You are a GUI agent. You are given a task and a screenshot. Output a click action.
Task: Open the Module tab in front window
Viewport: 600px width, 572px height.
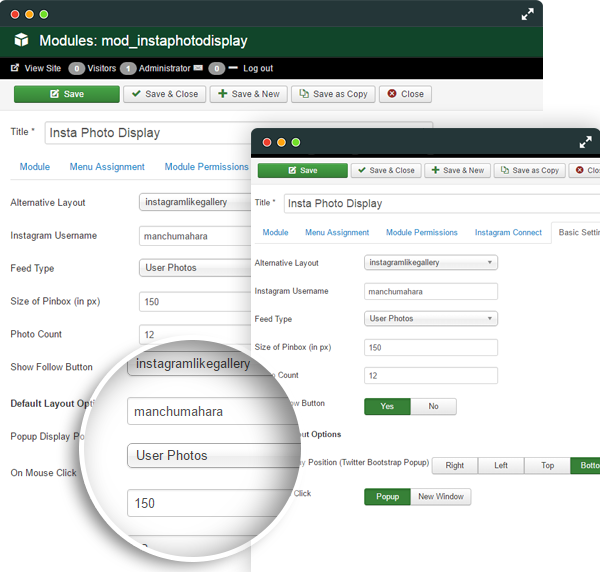pos(276,232)
